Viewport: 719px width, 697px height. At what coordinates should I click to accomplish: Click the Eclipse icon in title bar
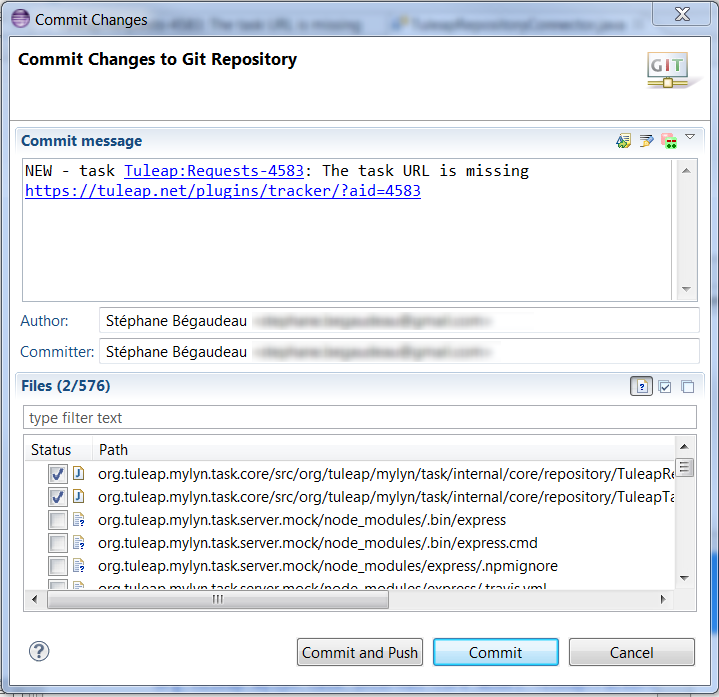(21, 19)
